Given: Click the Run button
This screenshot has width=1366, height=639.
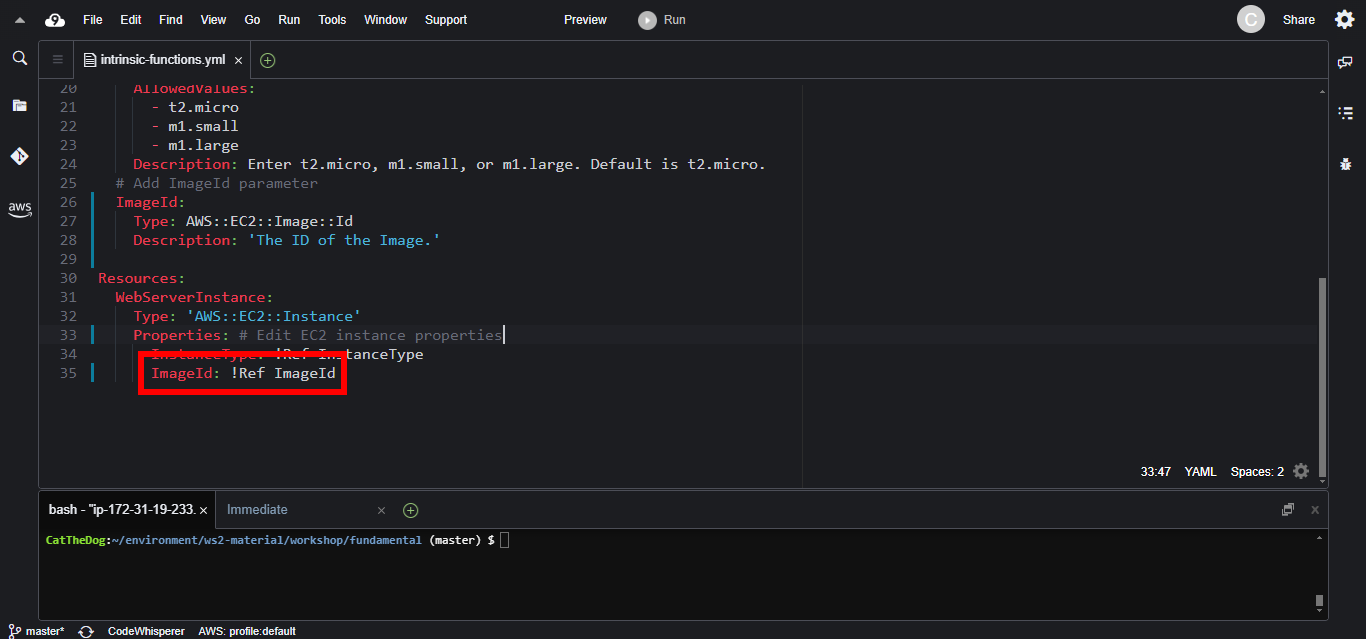Looking at the screenshot, I should (x=663, y=20).
